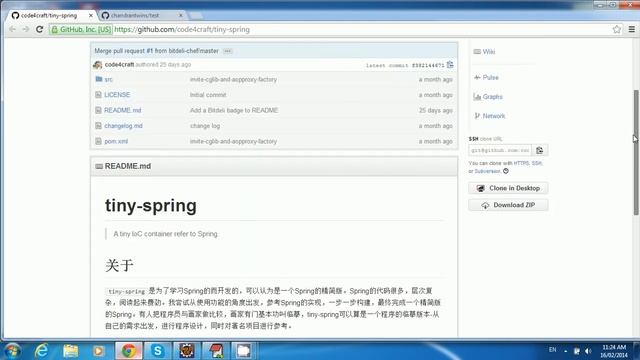Click the README.md file row icon

98,110
